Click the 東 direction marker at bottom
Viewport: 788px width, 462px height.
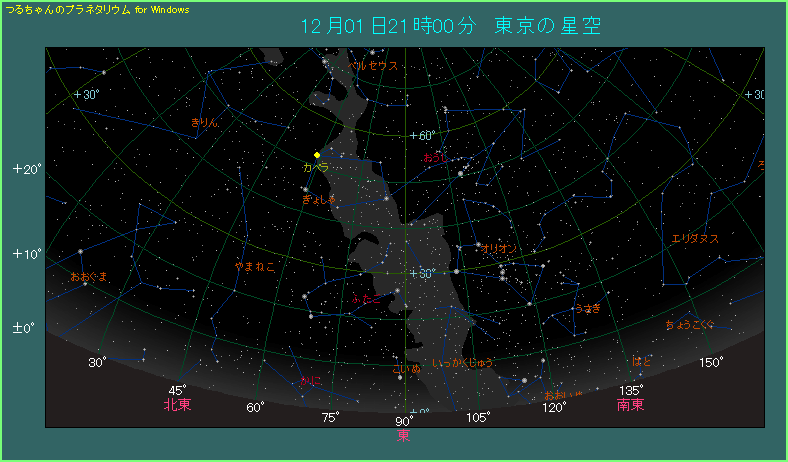pos(403,434)
